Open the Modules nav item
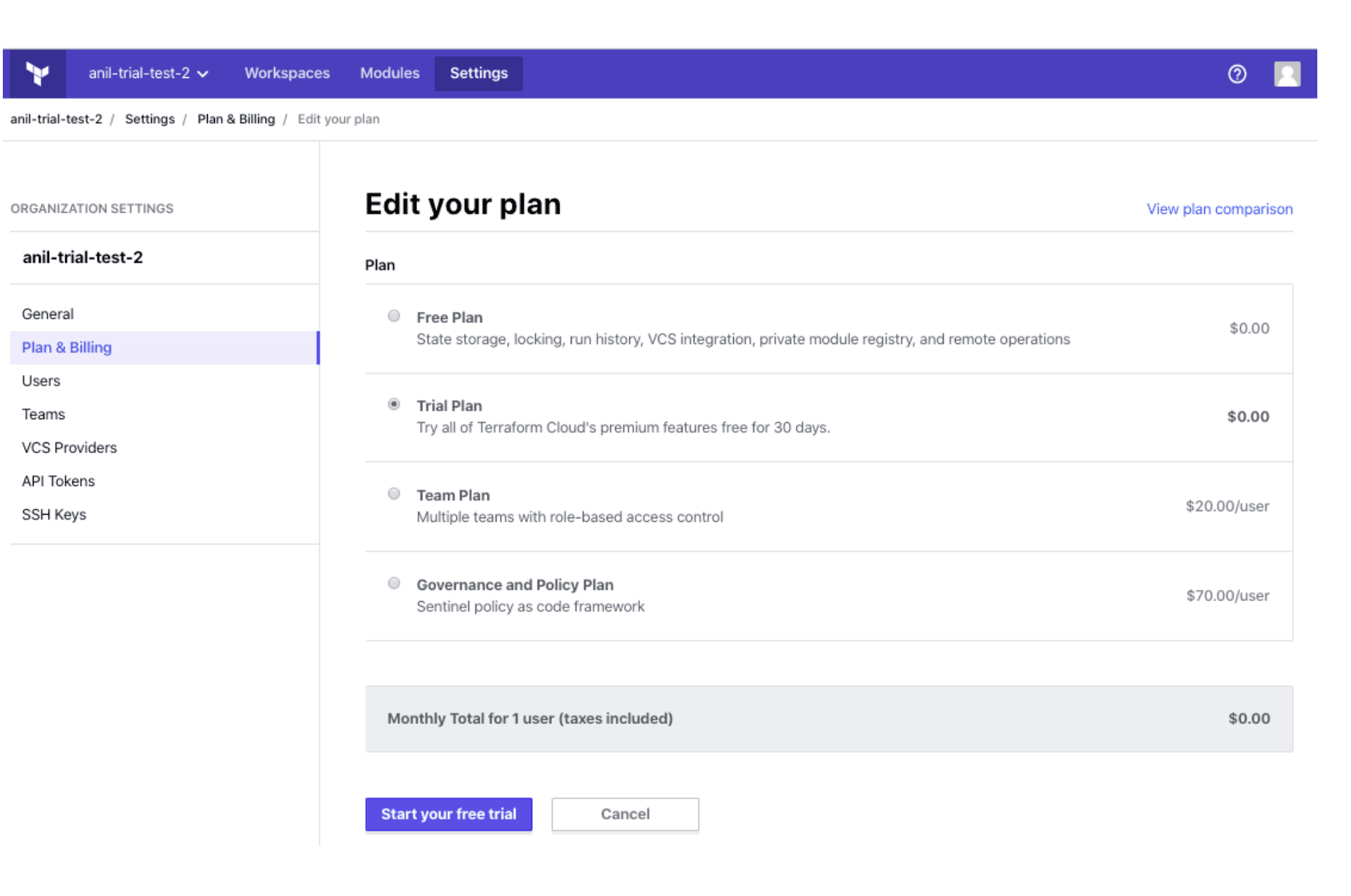The image size is (1351, 896). [x=389, y=73]
